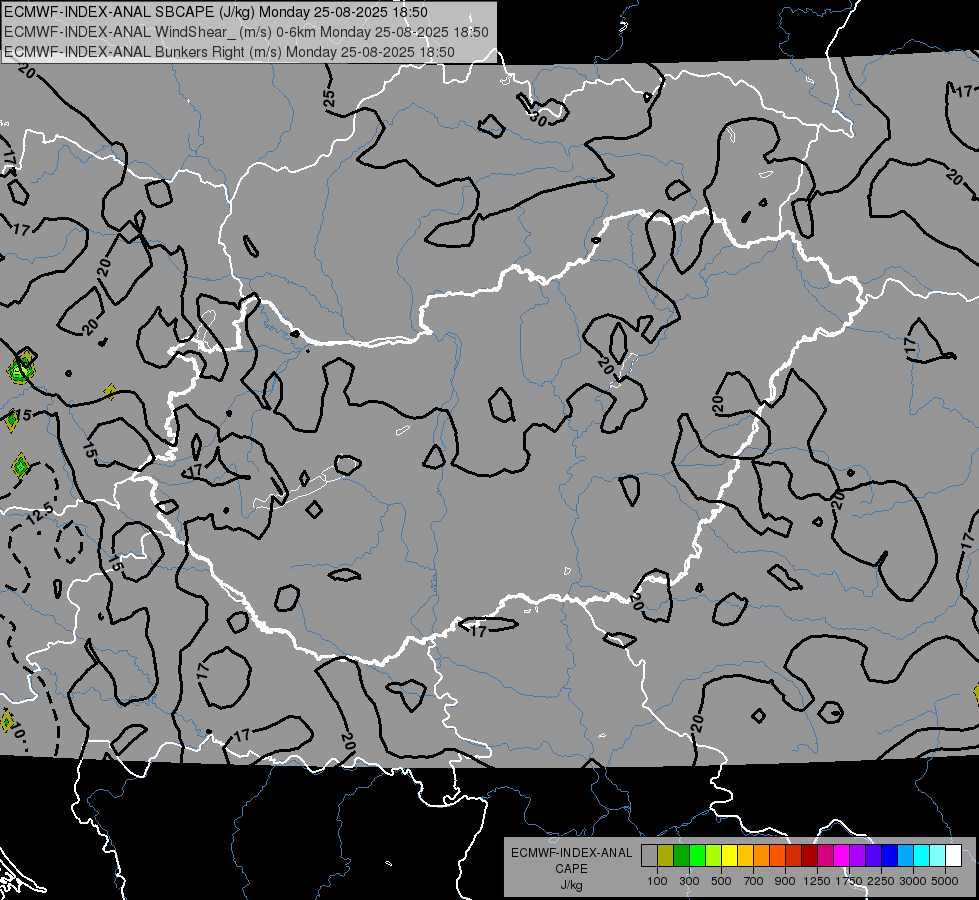The image size is (979, 900).
Task: Click the 12.5 dashed contour label
Action: click(x=40, y=512)
